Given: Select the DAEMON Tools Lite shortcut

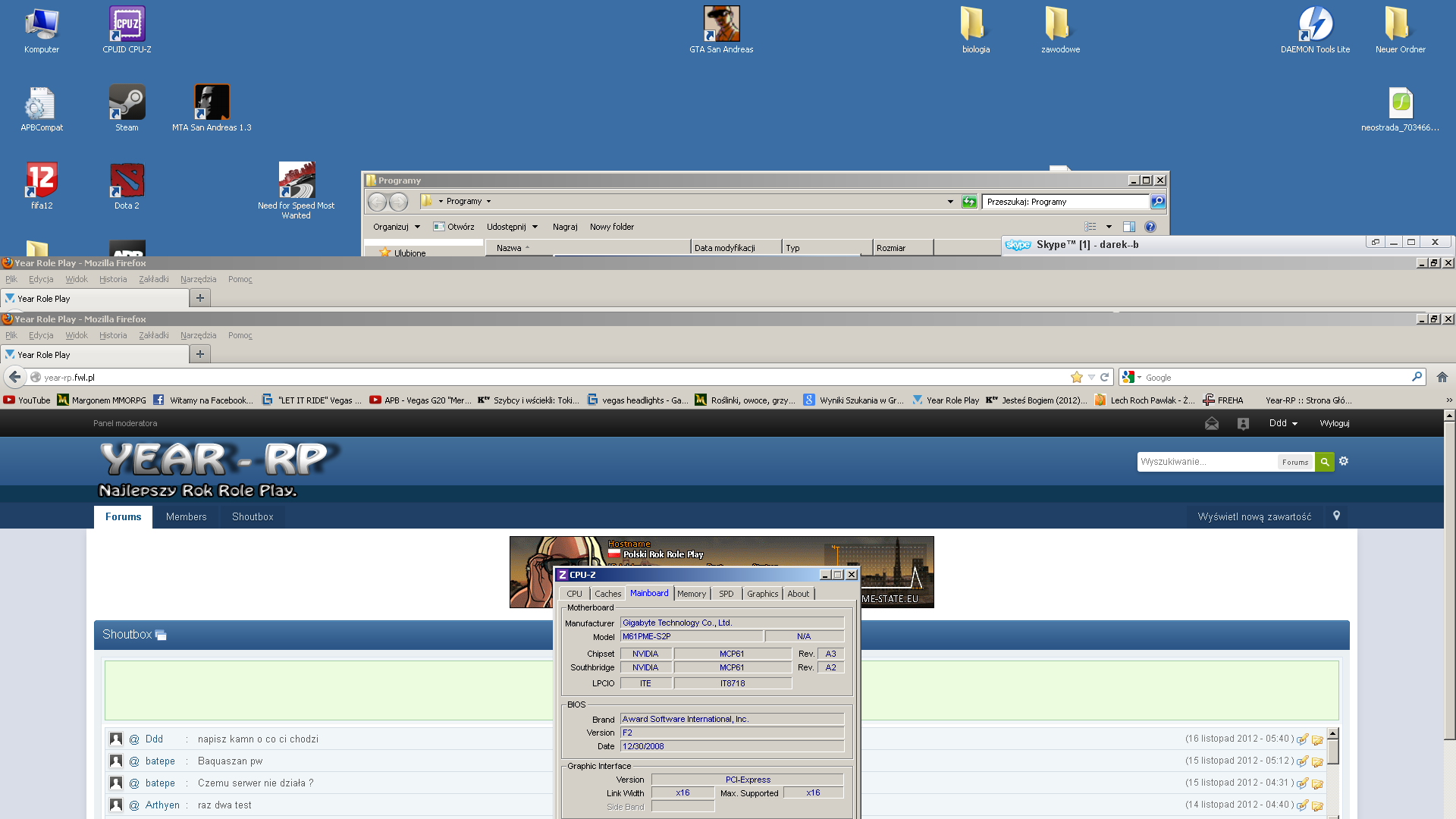Looking at the screenshot, I should click(x=1315, y=30).
